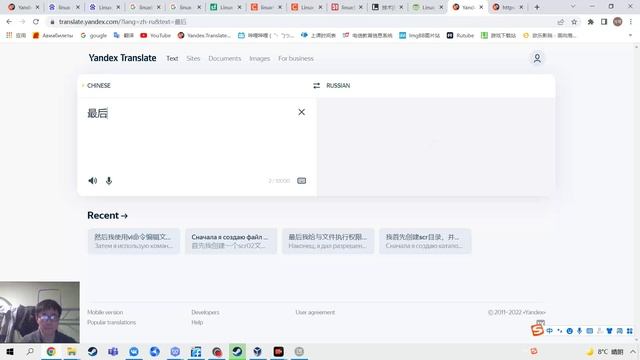Screen dimensions: 640x360
Task: Switch to the Documents translation tab
Action: [224, 58]
